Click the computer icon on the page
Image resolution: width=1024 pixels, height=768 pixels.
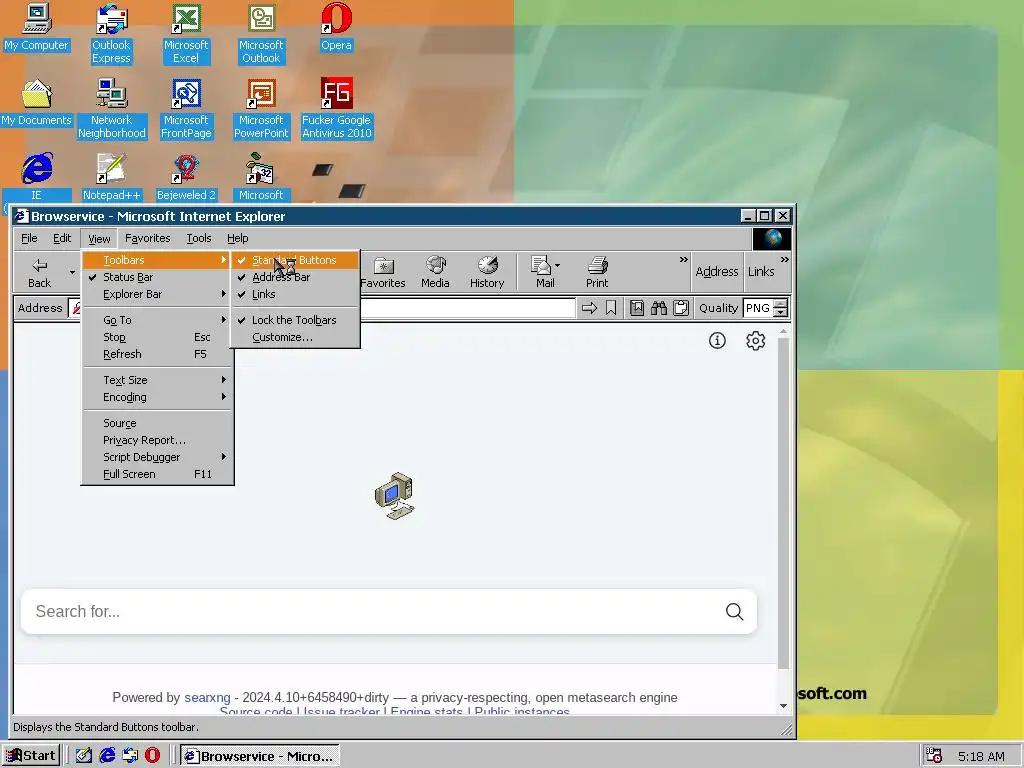pos(394,496)
